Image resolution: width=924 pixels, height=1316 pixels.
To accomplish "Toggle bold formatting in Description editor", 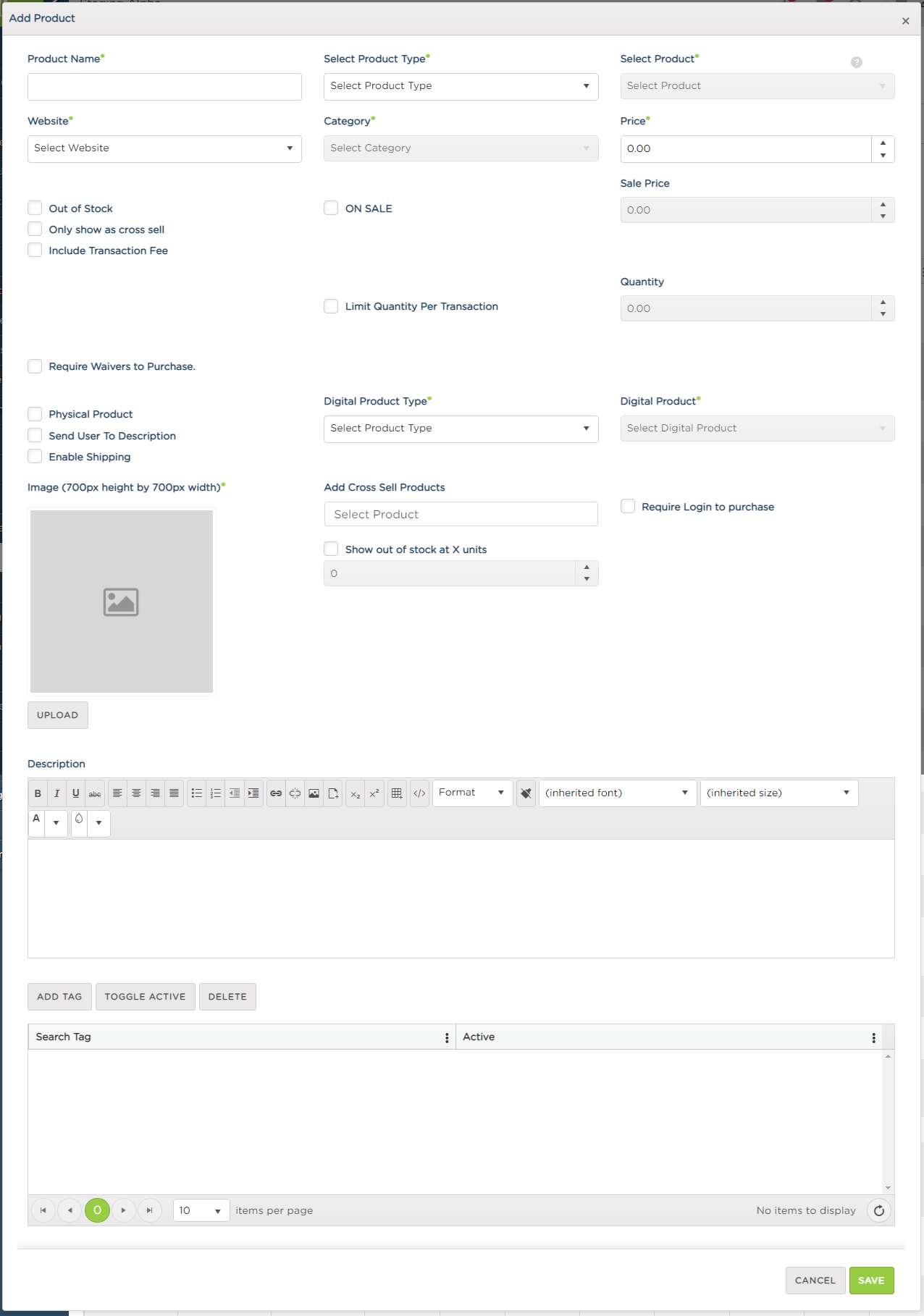I will pos(38,793).
